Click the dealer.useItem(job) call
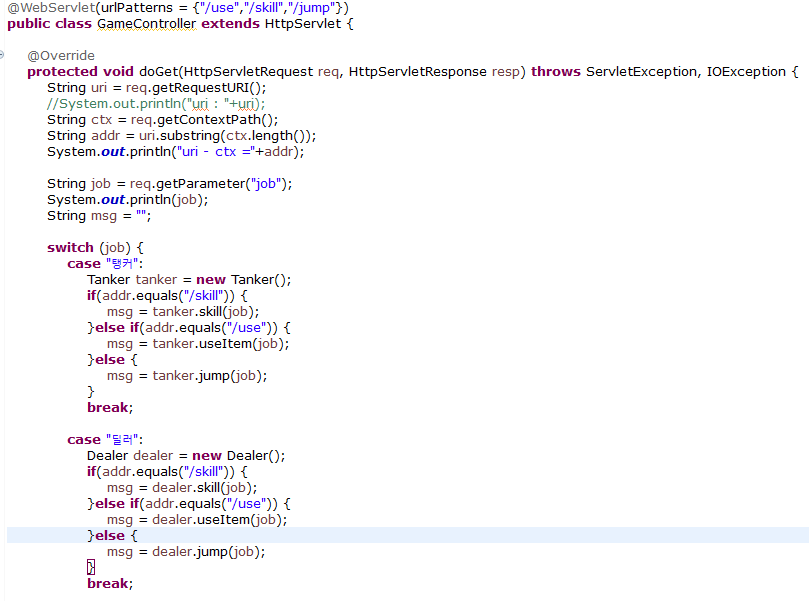809x601 pixels. click(217, 519)
